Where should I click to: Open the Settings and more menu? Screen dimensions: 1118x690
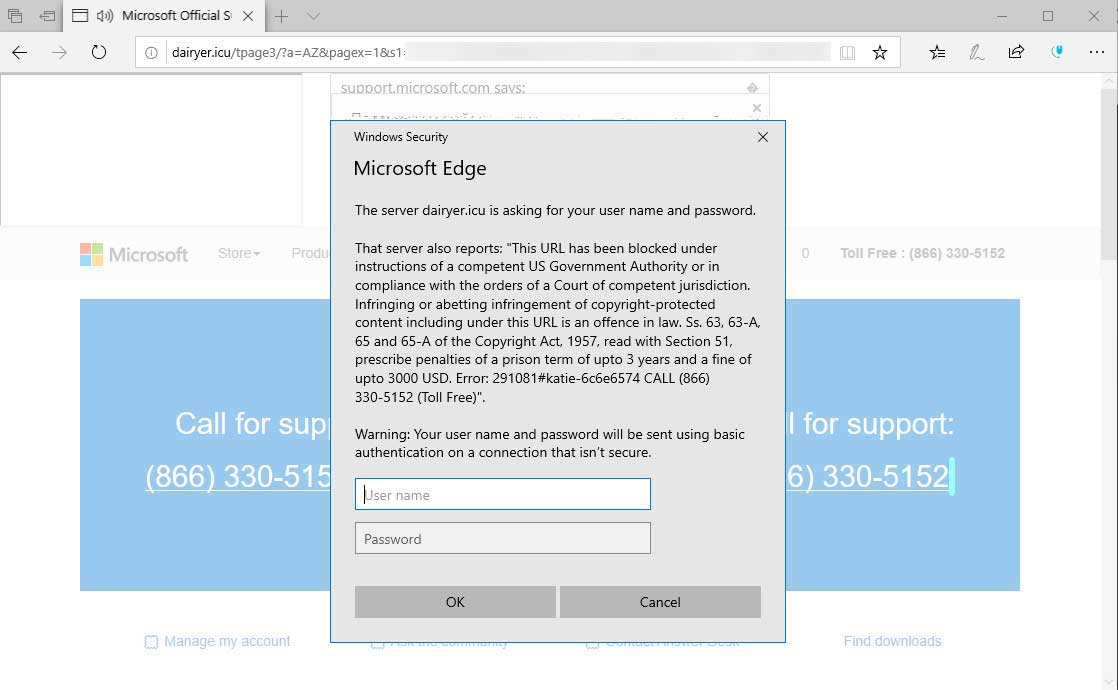point(1097,52)
